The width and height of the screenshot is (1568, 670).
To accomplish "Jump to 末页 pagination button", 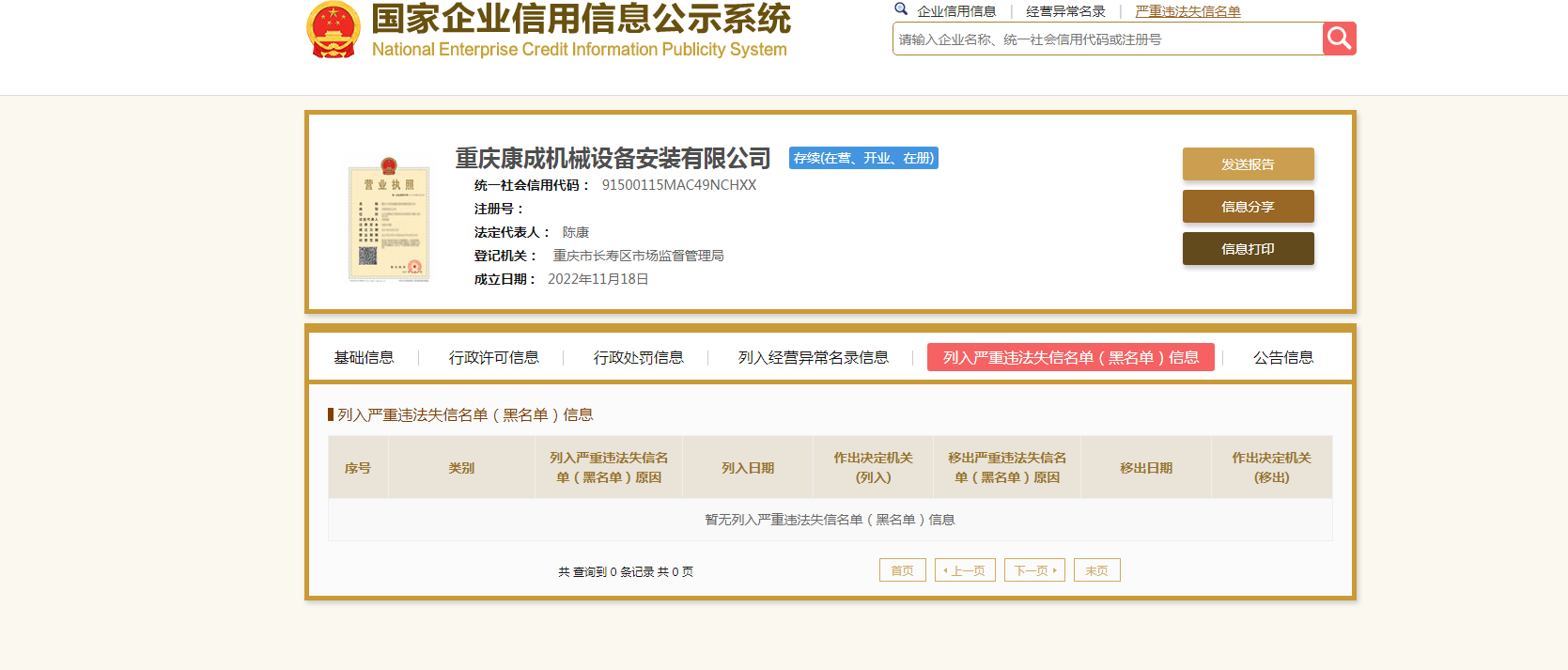I will click(x=1096, y=570).
